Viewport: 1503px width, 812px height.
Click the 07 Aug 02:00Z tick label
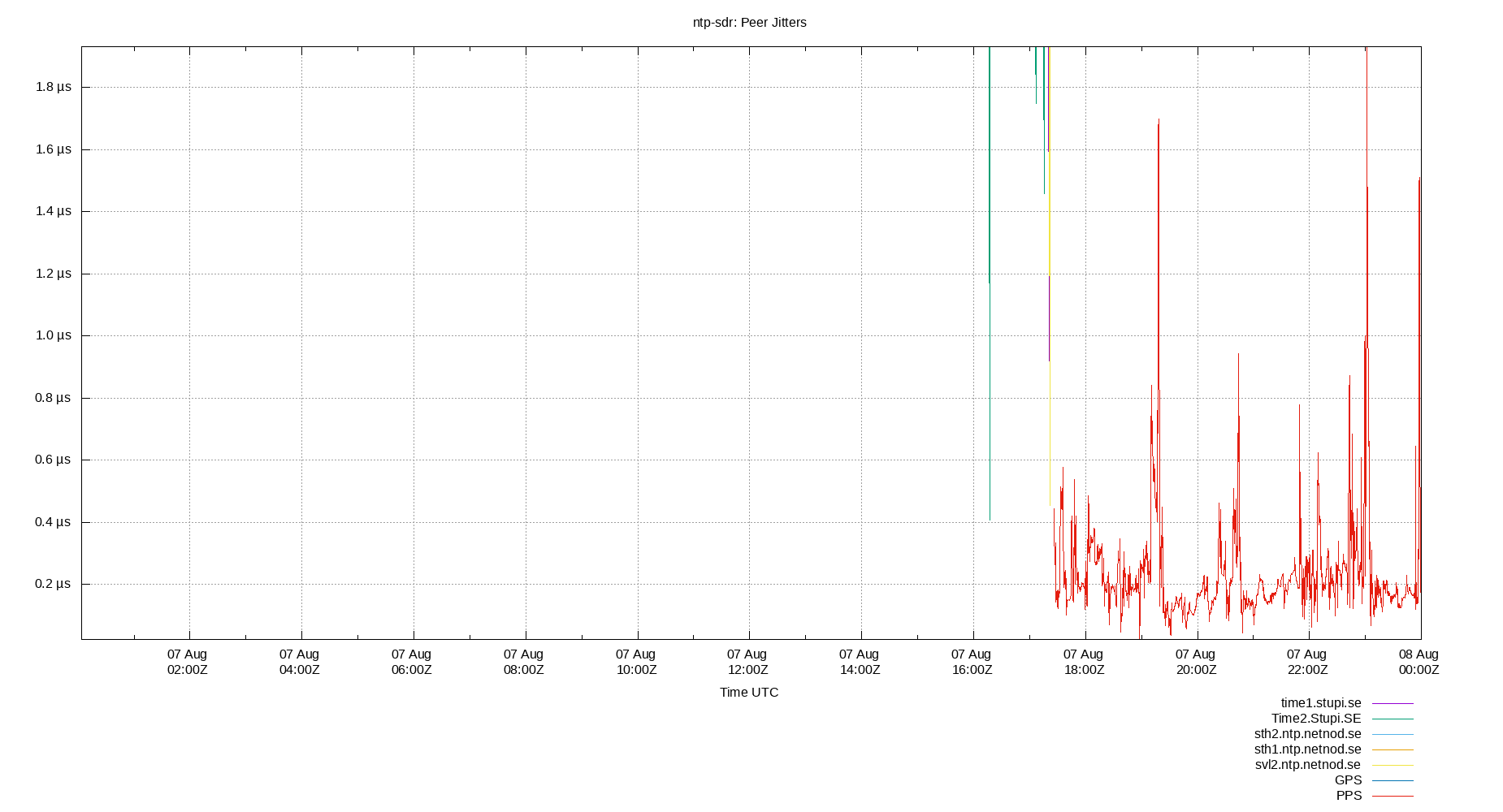[x=188, y=662]
